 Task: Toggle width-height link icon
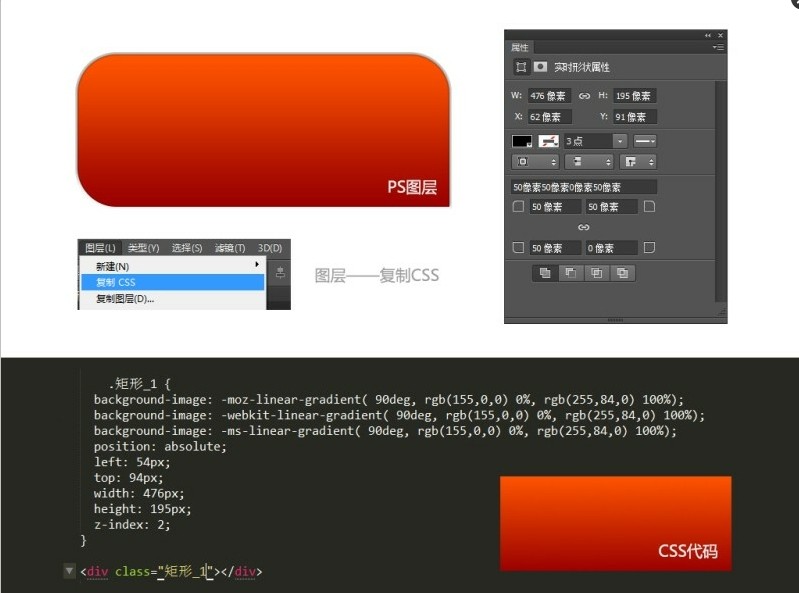pyautogui.click(x=584, y=96)
